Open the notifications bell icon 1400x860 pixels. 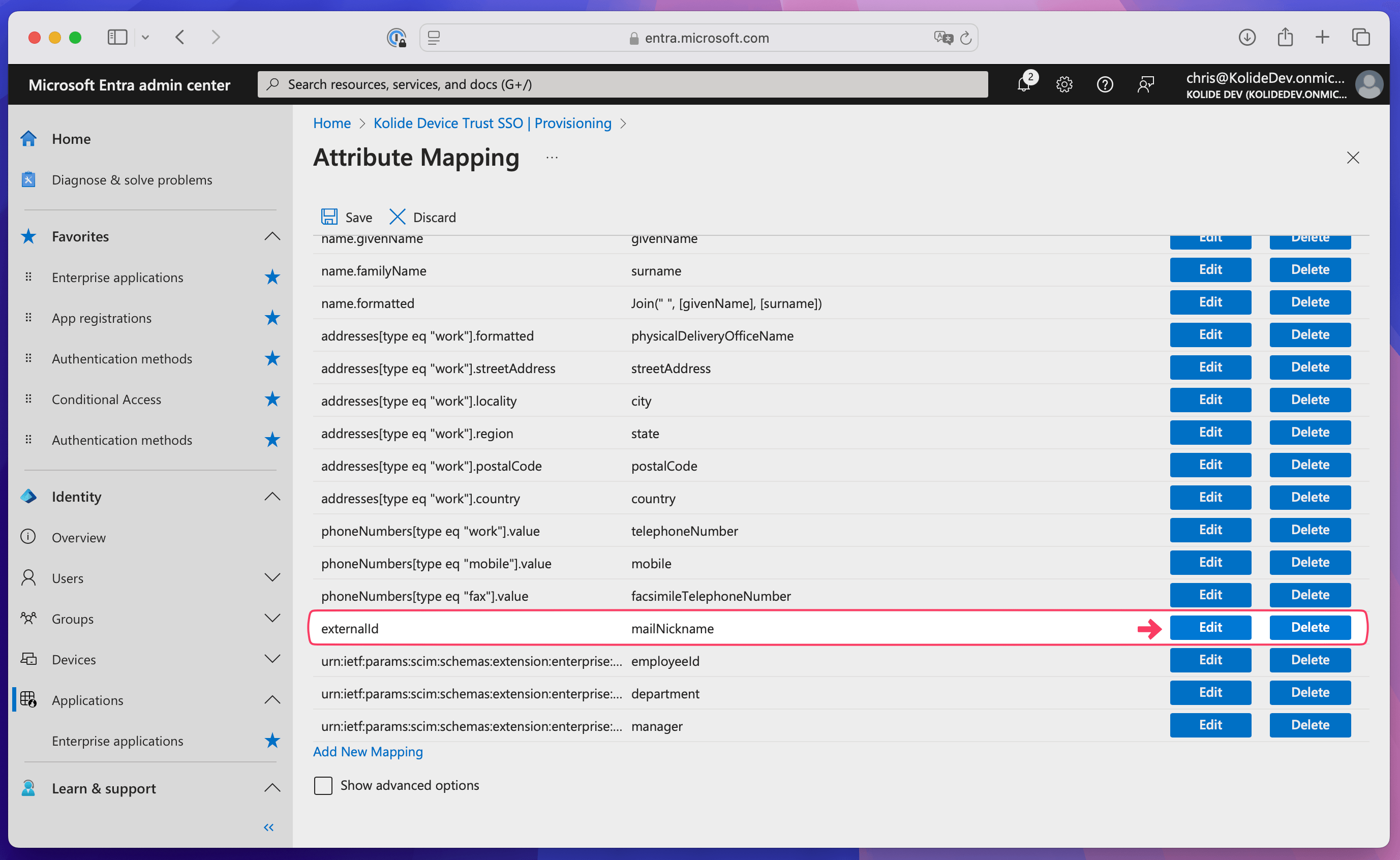click(1023, 85)
